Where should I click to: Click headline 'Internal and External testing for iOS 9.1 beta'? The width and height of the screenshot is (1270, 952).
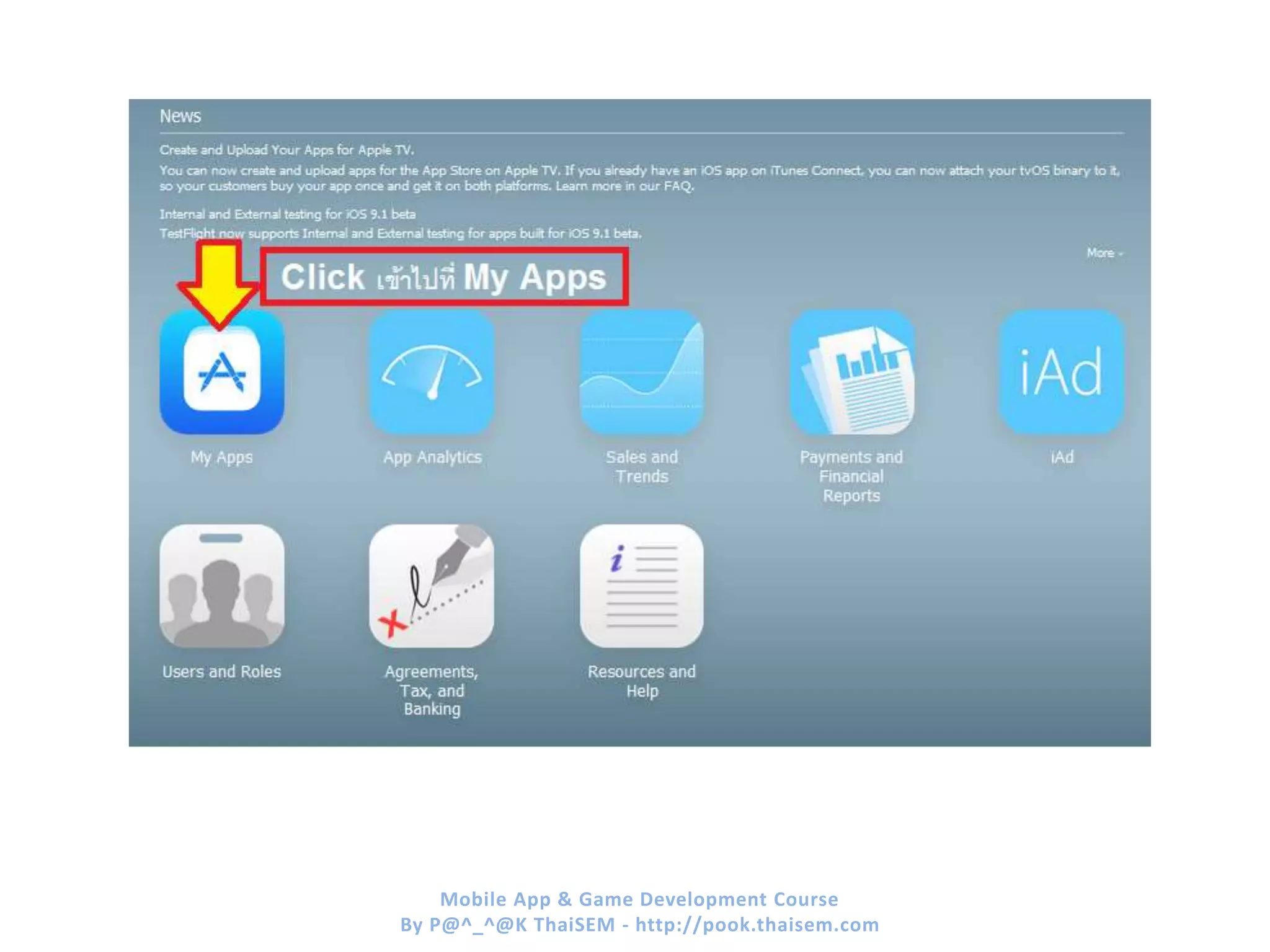coord(287,214)
